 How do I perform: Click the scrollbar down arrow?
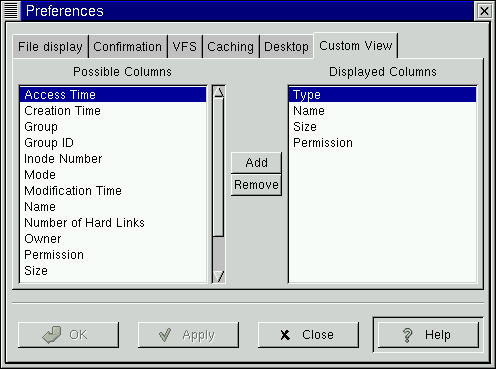[x=219, y=276]
